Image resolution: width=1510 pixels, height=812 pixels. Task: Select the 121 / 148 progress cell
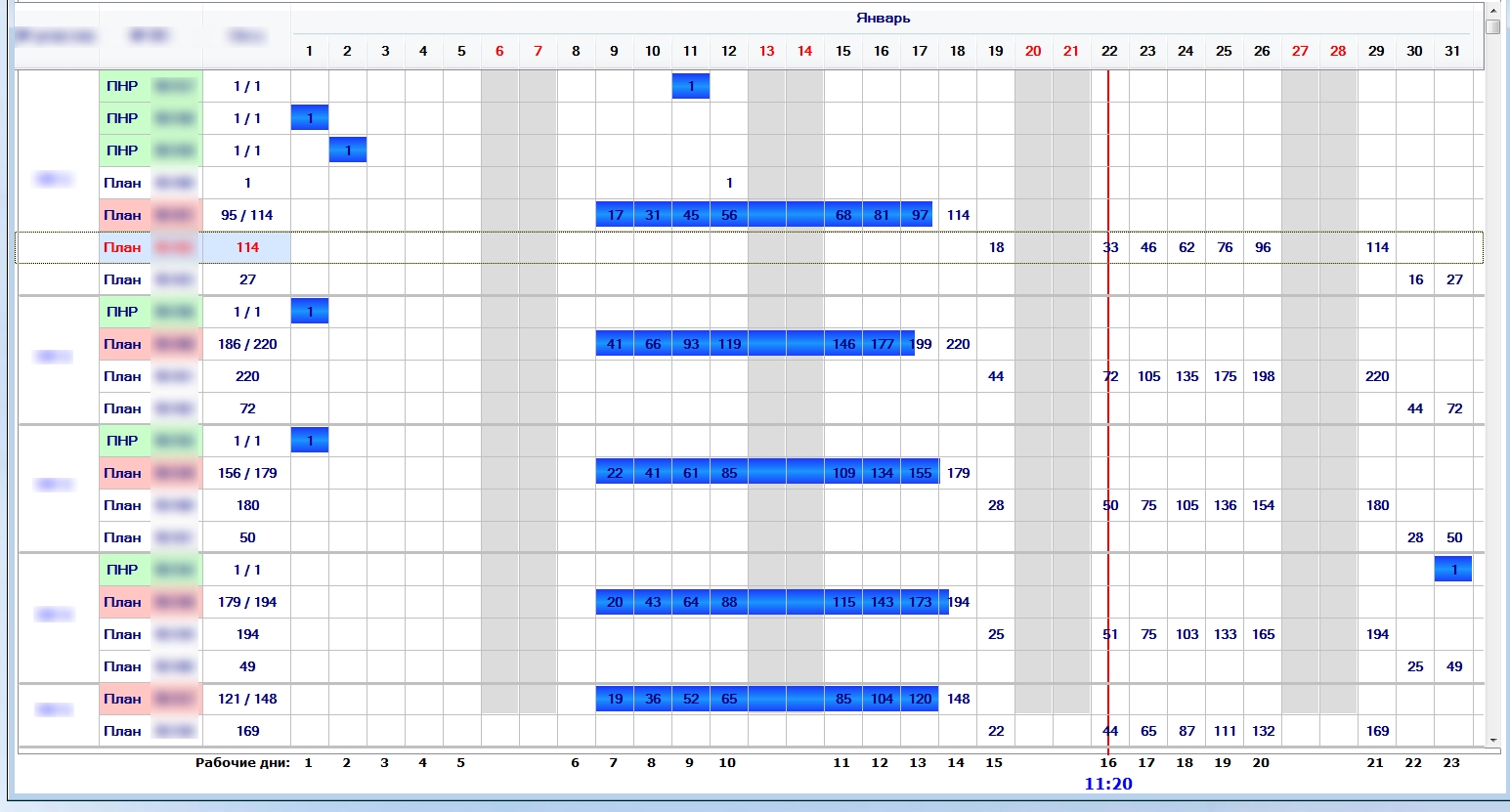coord(247,699)
